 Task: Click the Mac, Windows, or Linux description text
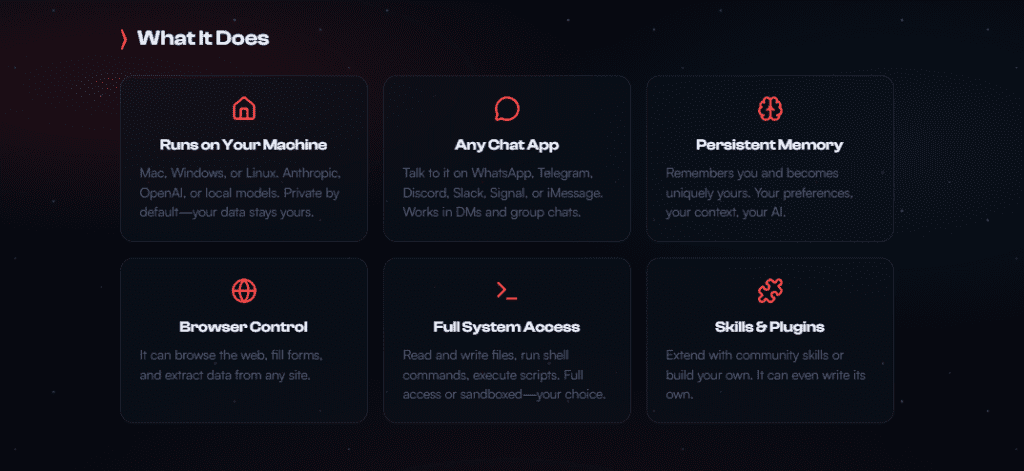pos(242,193)
